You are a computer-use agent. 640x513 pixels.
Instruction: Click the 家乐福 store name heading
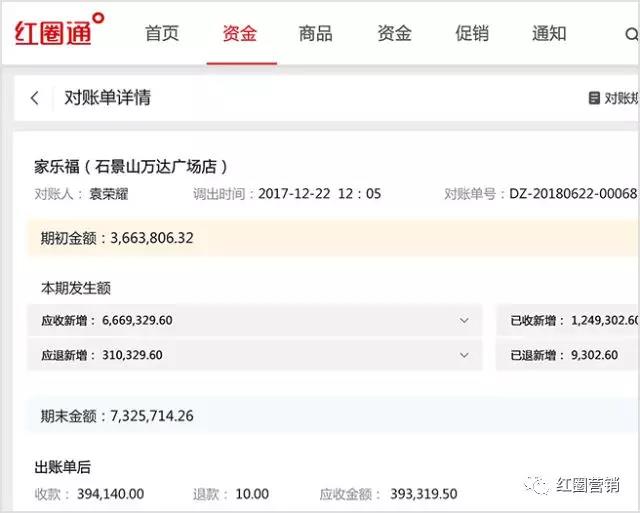click(x=131, y=166)
